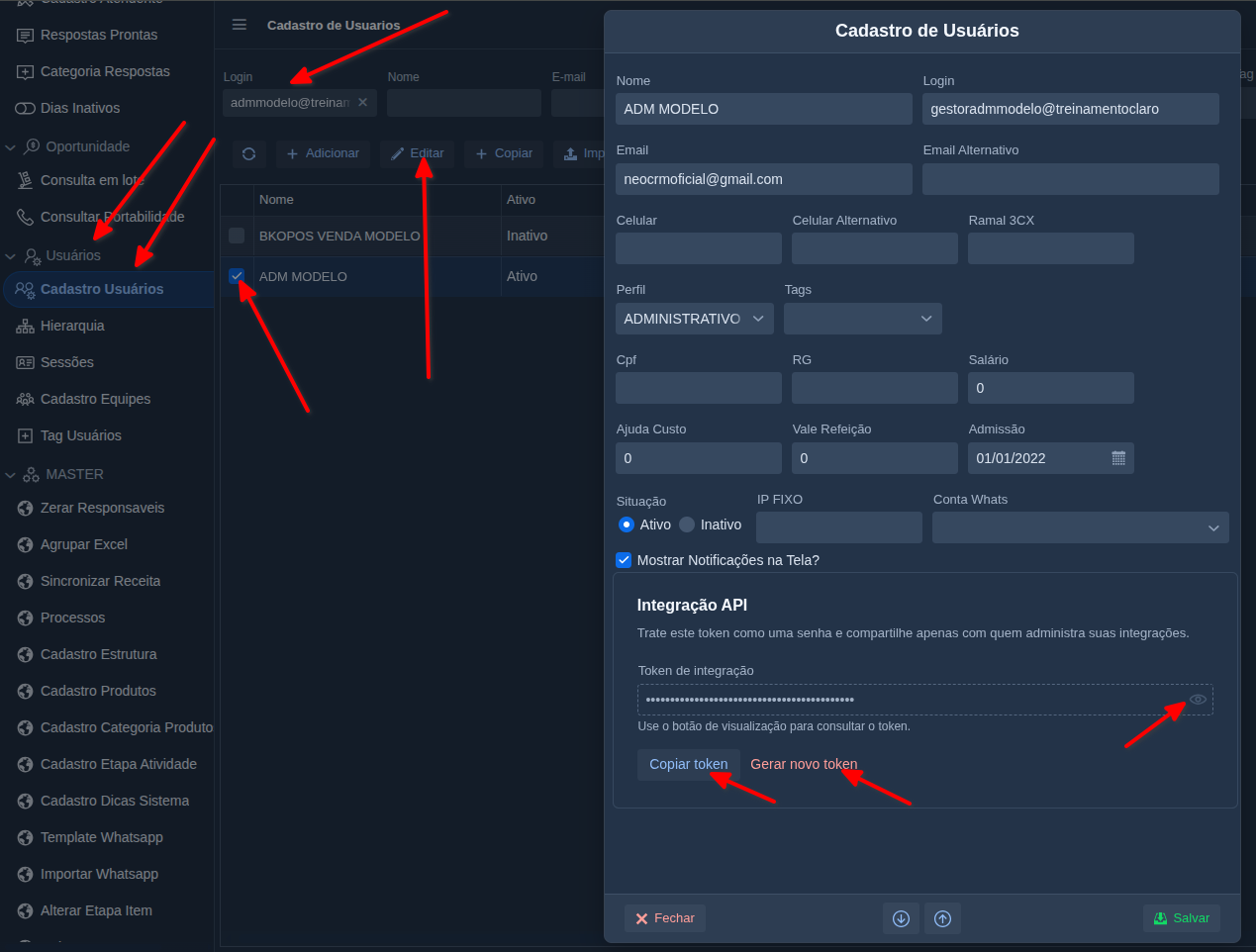The image size is (1256, 952).
Task: Click the refresh icon button in toolbar
Action: tap(248, 153)
